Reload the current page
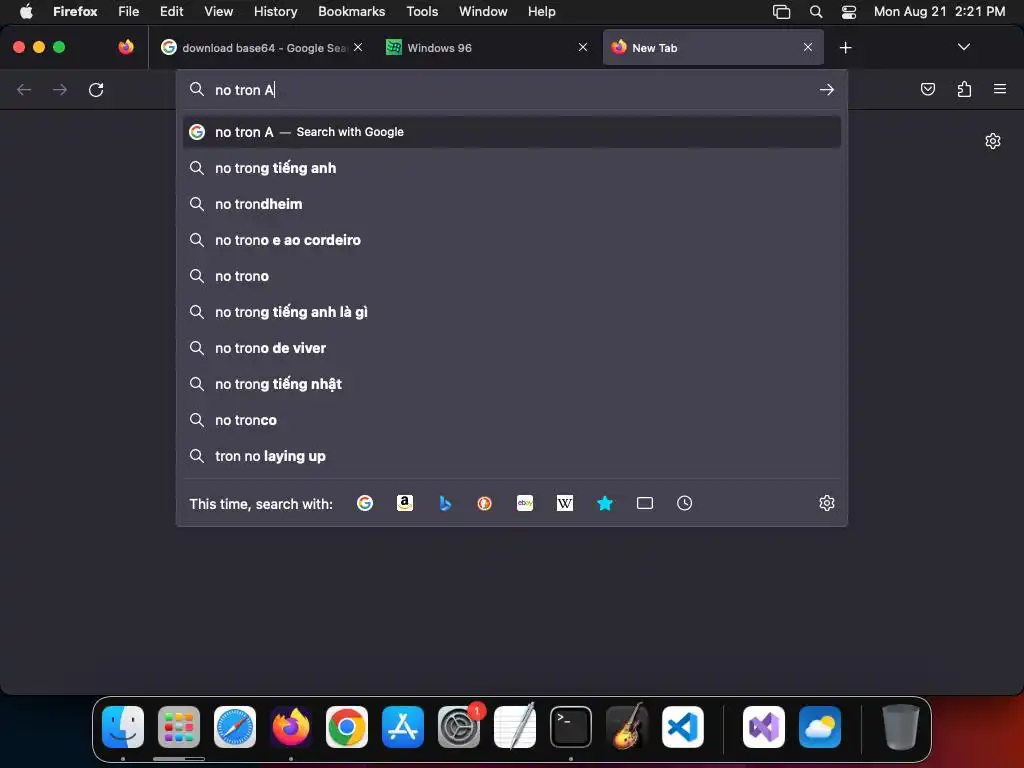 pyautogui.click(x=96, y=89)
